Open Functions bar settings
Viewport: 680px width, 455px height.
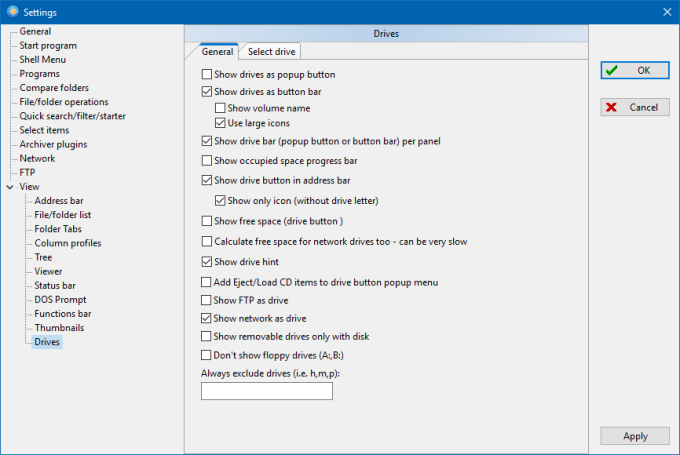(x=63, y=314)
